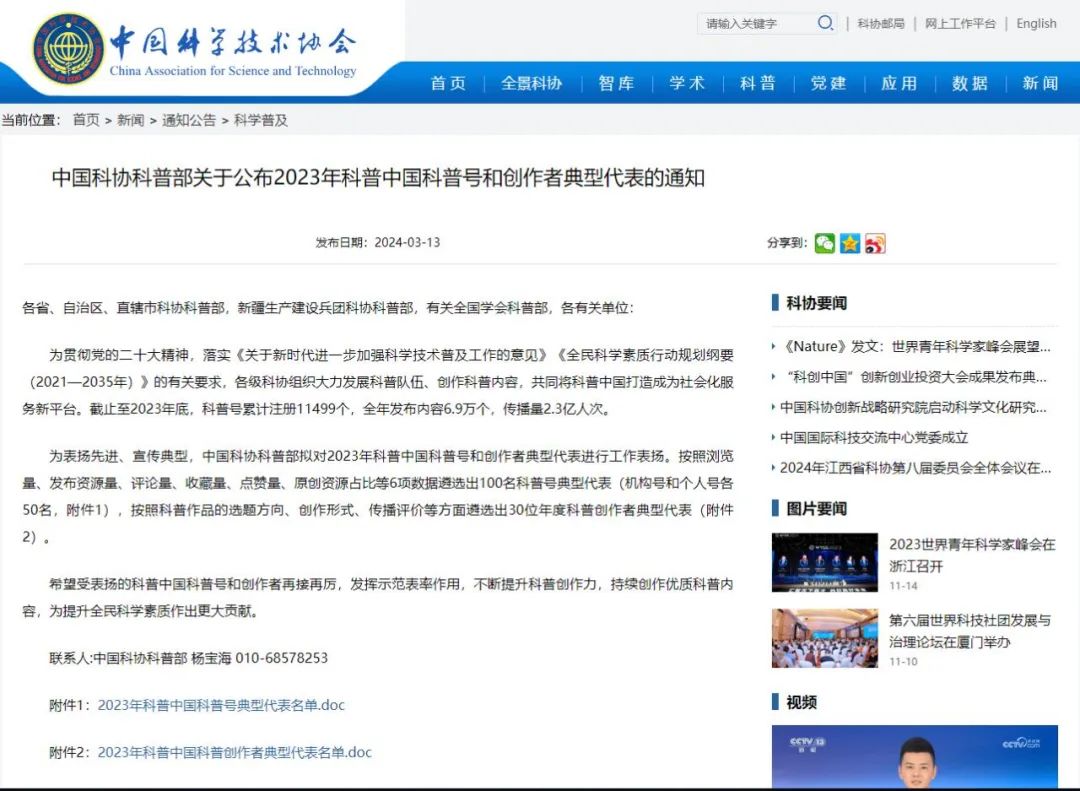Share the article to Weibo
Screen dimensions: 1080x791
tap(875, 243)
